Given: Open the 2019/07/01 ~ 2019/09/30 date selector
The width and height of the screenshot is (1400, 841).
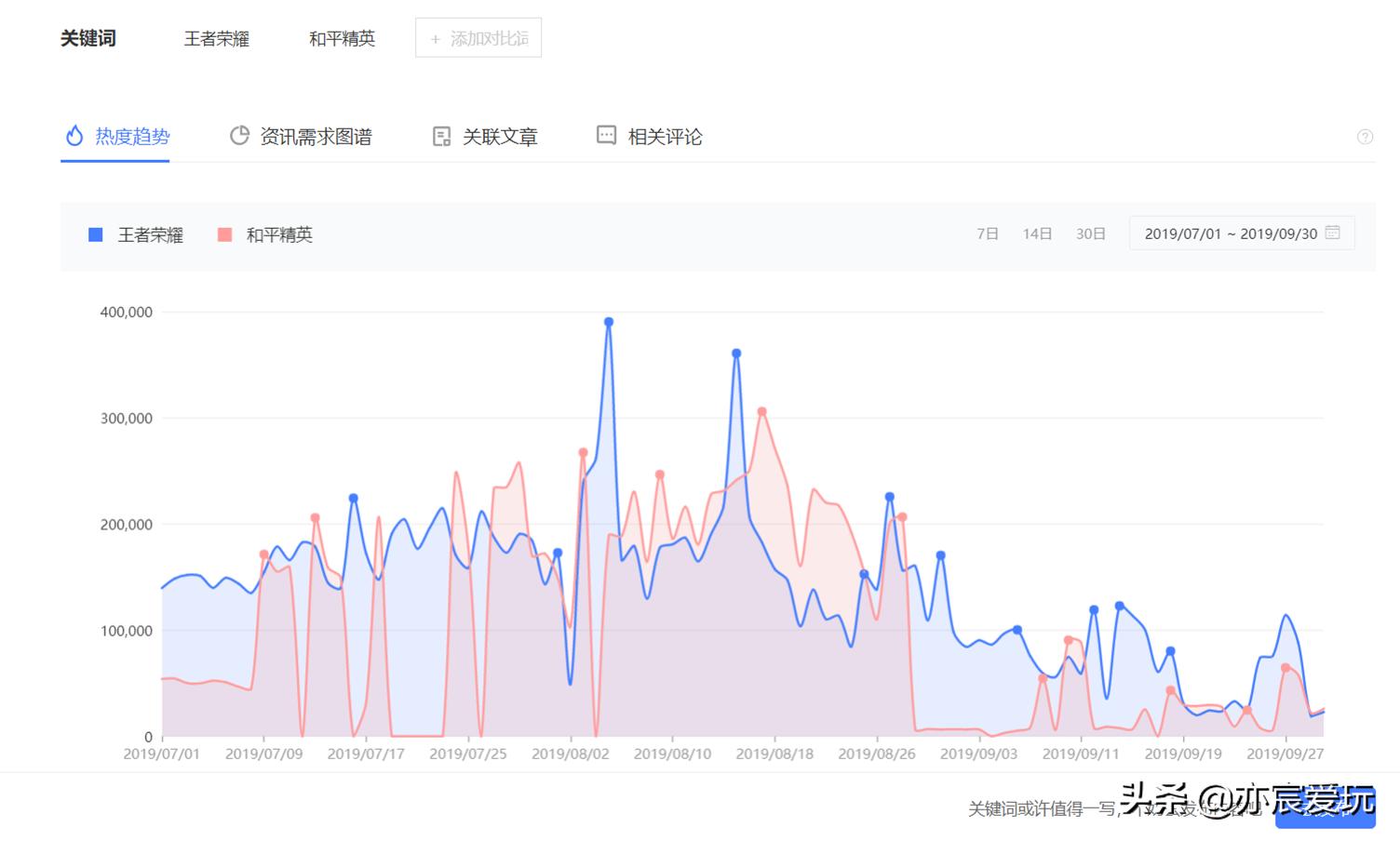Looking at the screenshot, I should pos(1232,234).
